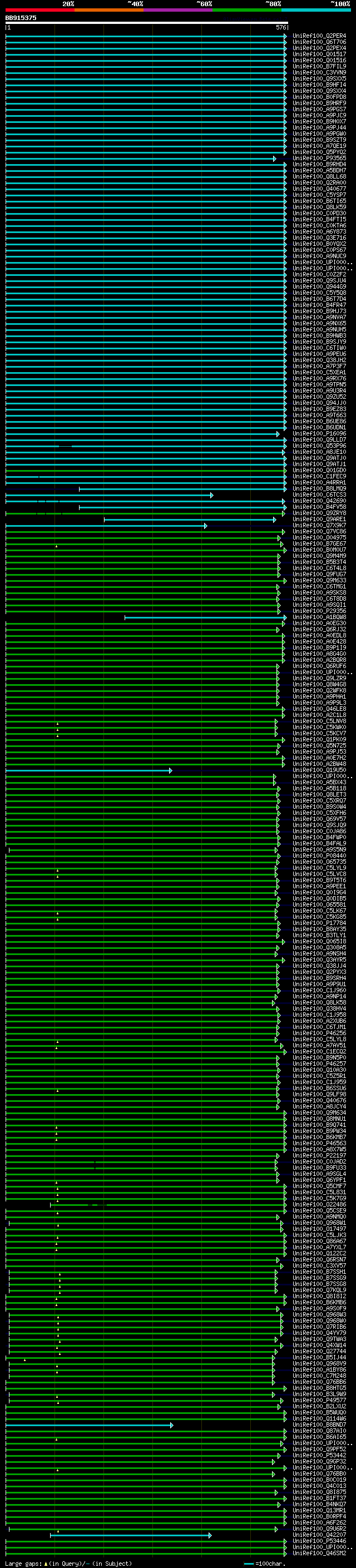This screenshot has width=356, height=1568.
Task: Open the UniRef100_Q7X9K7 label
Action: (x=319, y=525)
